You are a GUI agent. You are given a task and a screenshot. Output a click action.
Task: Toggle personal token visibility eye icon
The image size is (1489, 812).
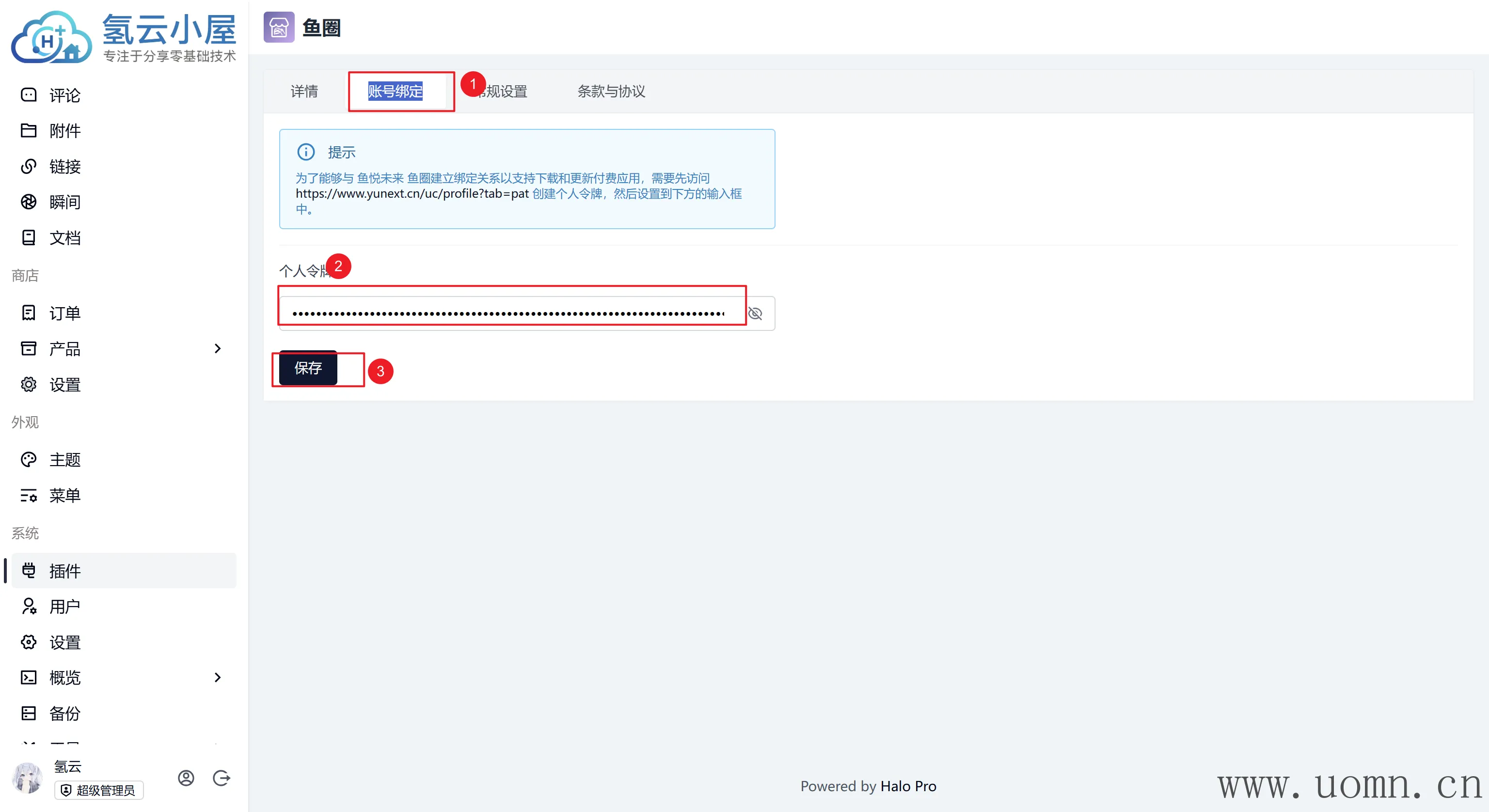point(756,313)
